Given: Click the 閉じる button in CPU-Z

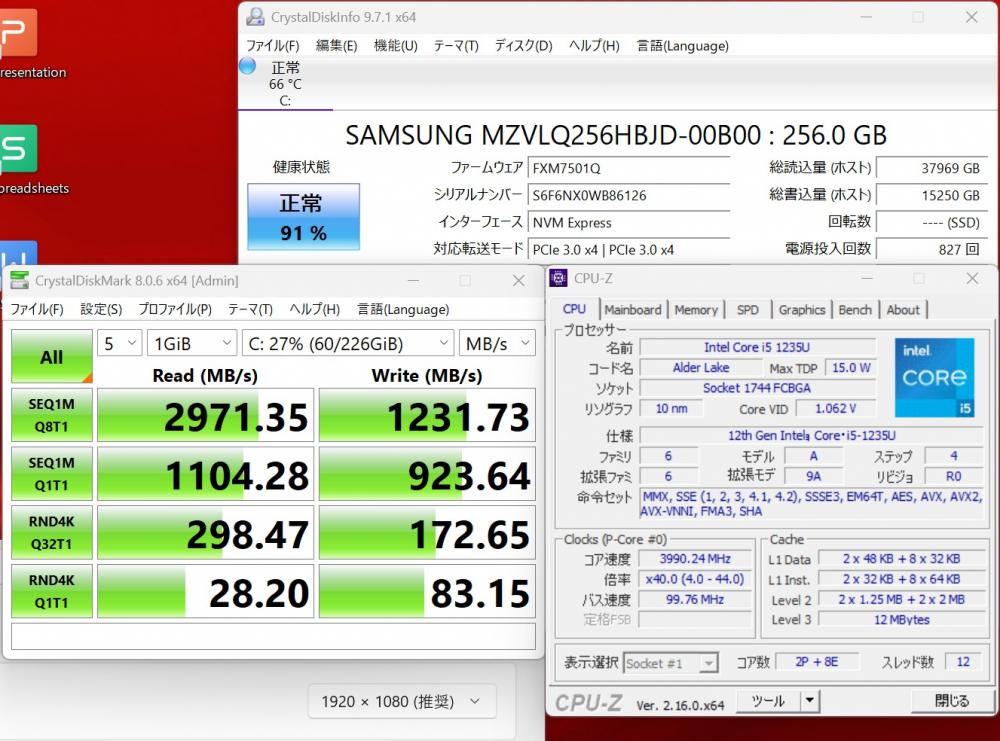Looking at the screenshot, I should 951,701.
